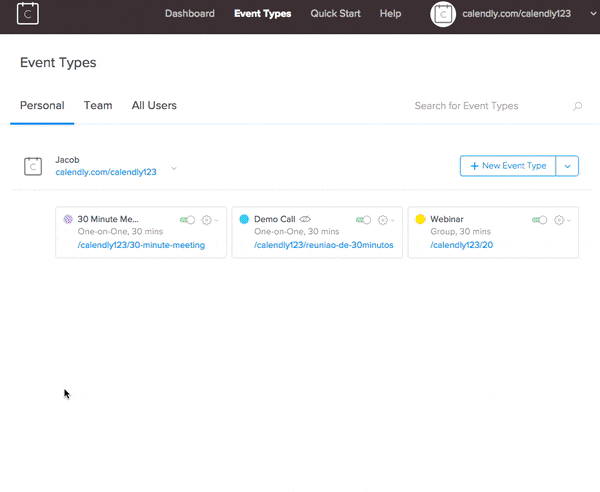This screenshot has width=600, height=492.
Task: Toggle Webinar event on/off
Action: pyautogui.click(x=540, y=220)
